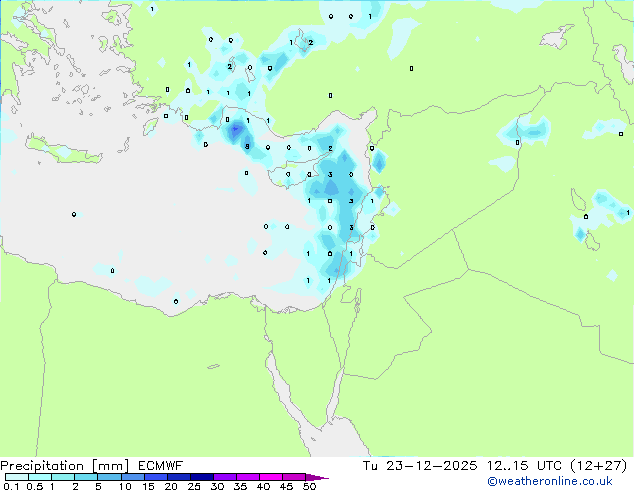
Task: Click the 'ECMWF' model label
Action: (161, 466)
